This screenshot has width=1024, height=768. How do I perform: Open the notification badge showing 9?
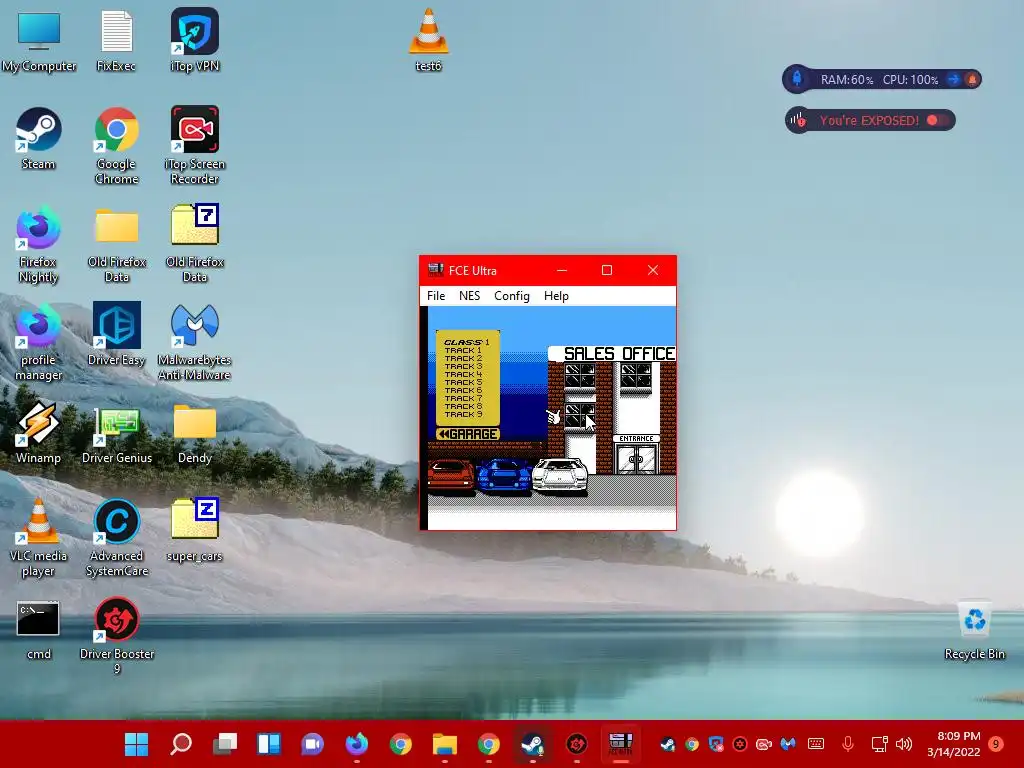pos(996,744)
